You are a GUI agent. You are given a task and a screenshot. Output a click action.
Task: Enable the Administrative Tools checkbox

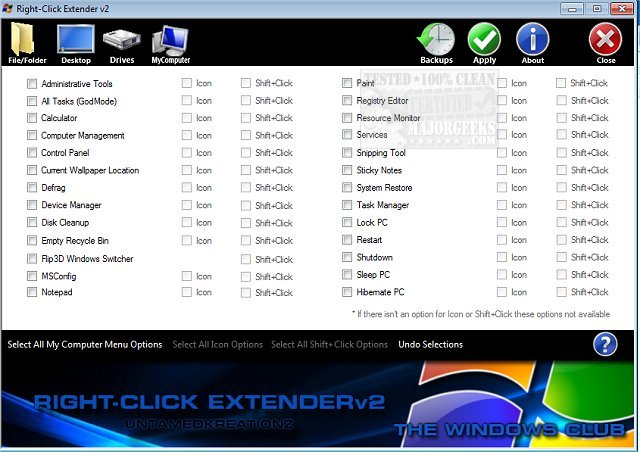tap(32, 84)
